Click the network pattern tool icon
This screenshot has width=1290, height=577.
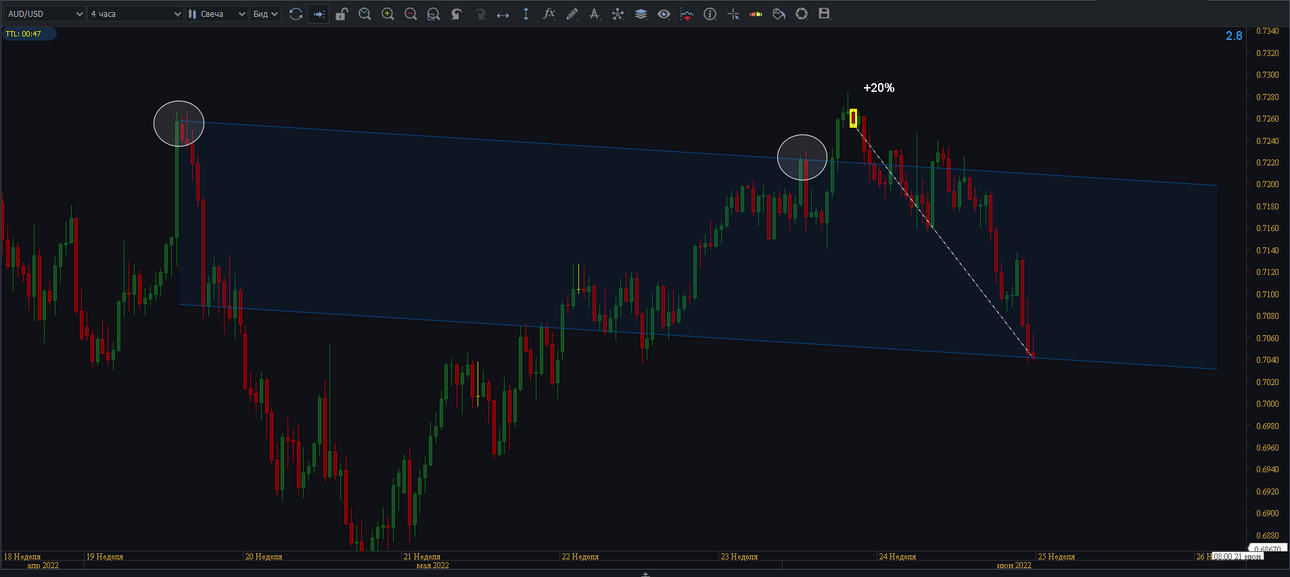(618, 14)
